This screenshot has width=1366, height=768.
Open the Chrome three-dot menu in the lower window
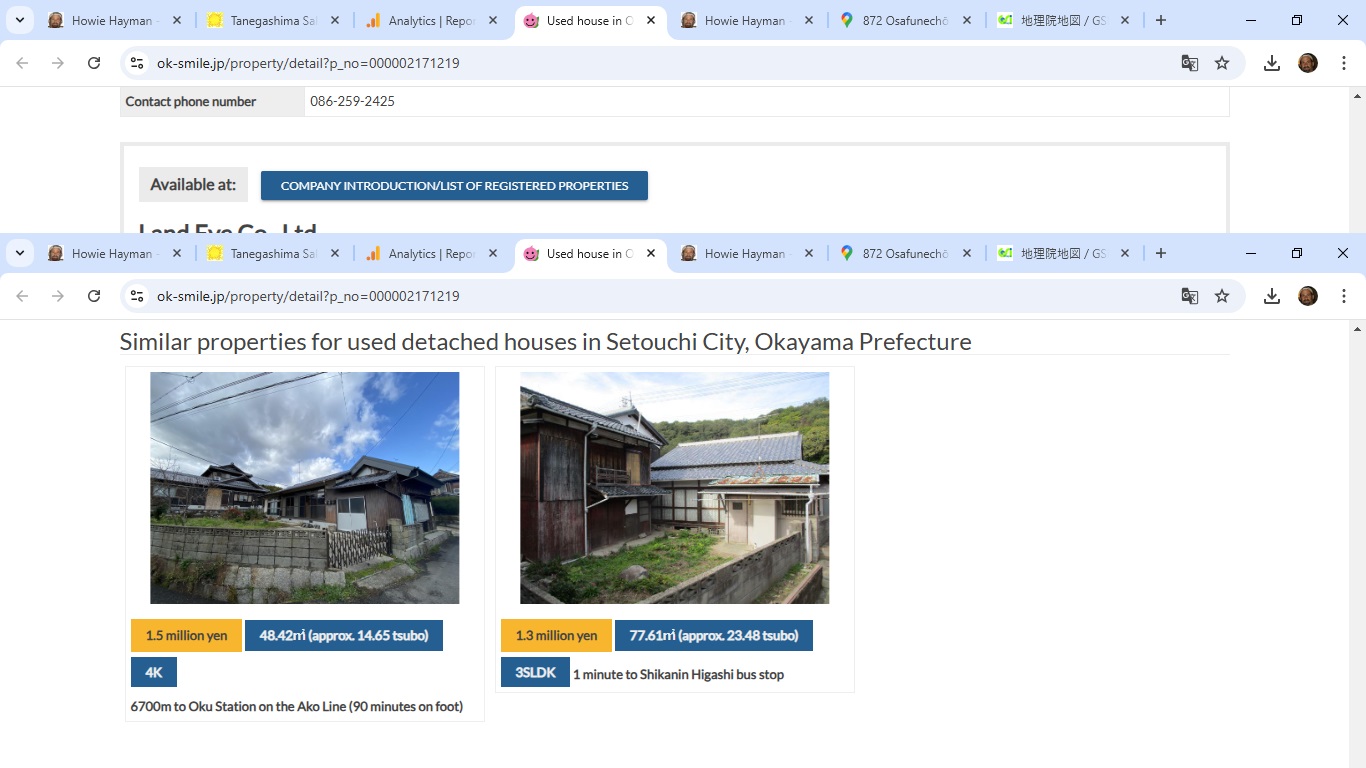1343,296
